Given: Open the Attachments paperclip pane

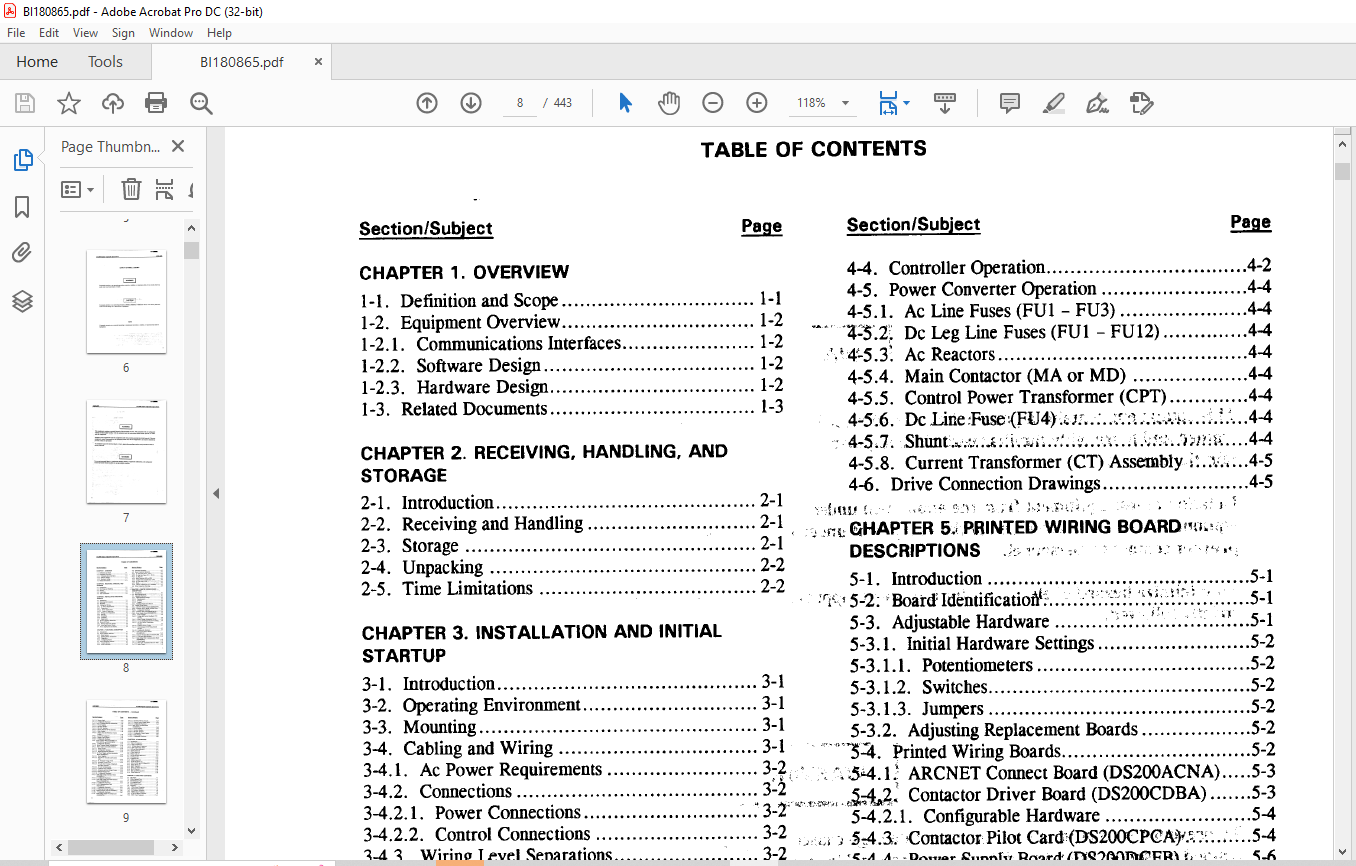Looking at the screenshot, I should (22, 253).
